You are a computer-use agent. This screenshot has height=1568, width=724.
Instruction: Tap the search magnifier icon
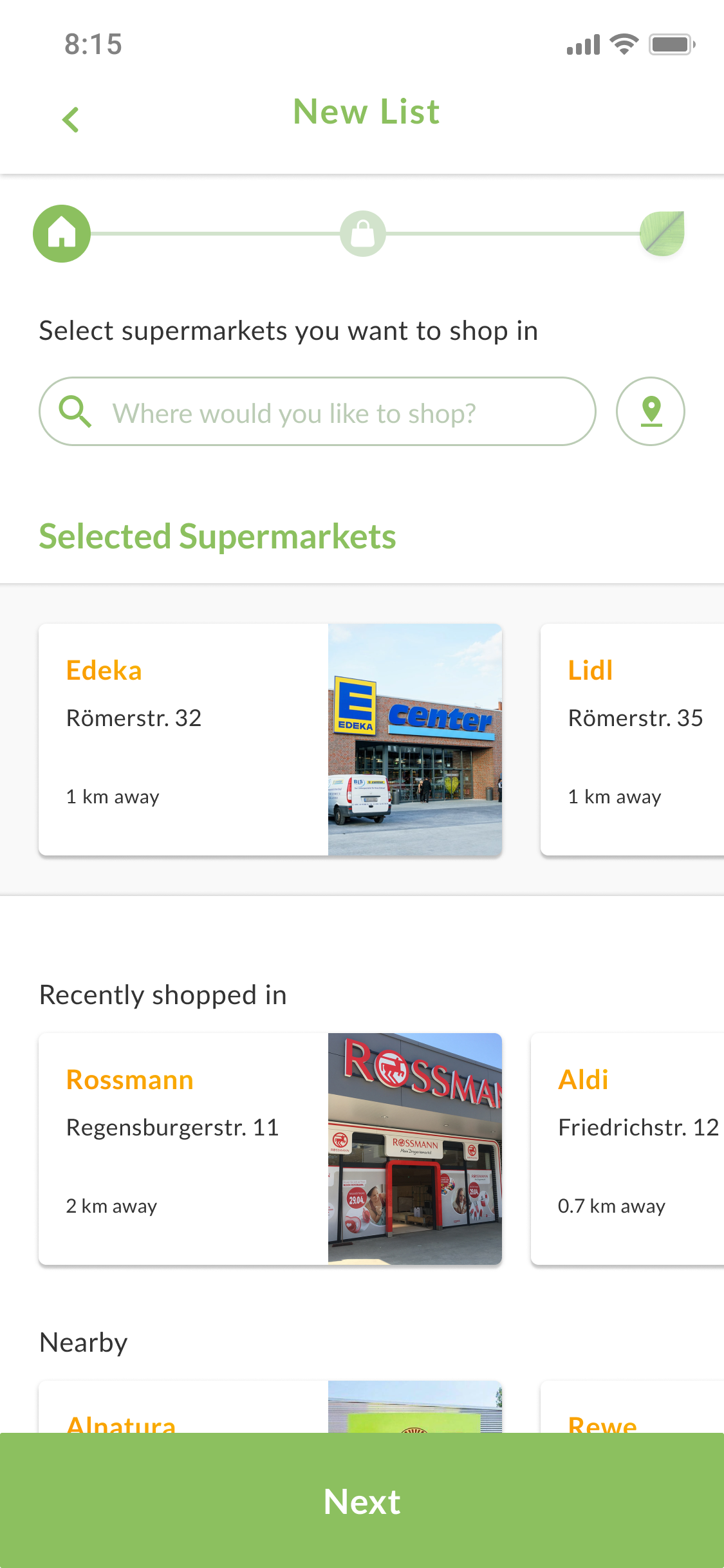75,411
